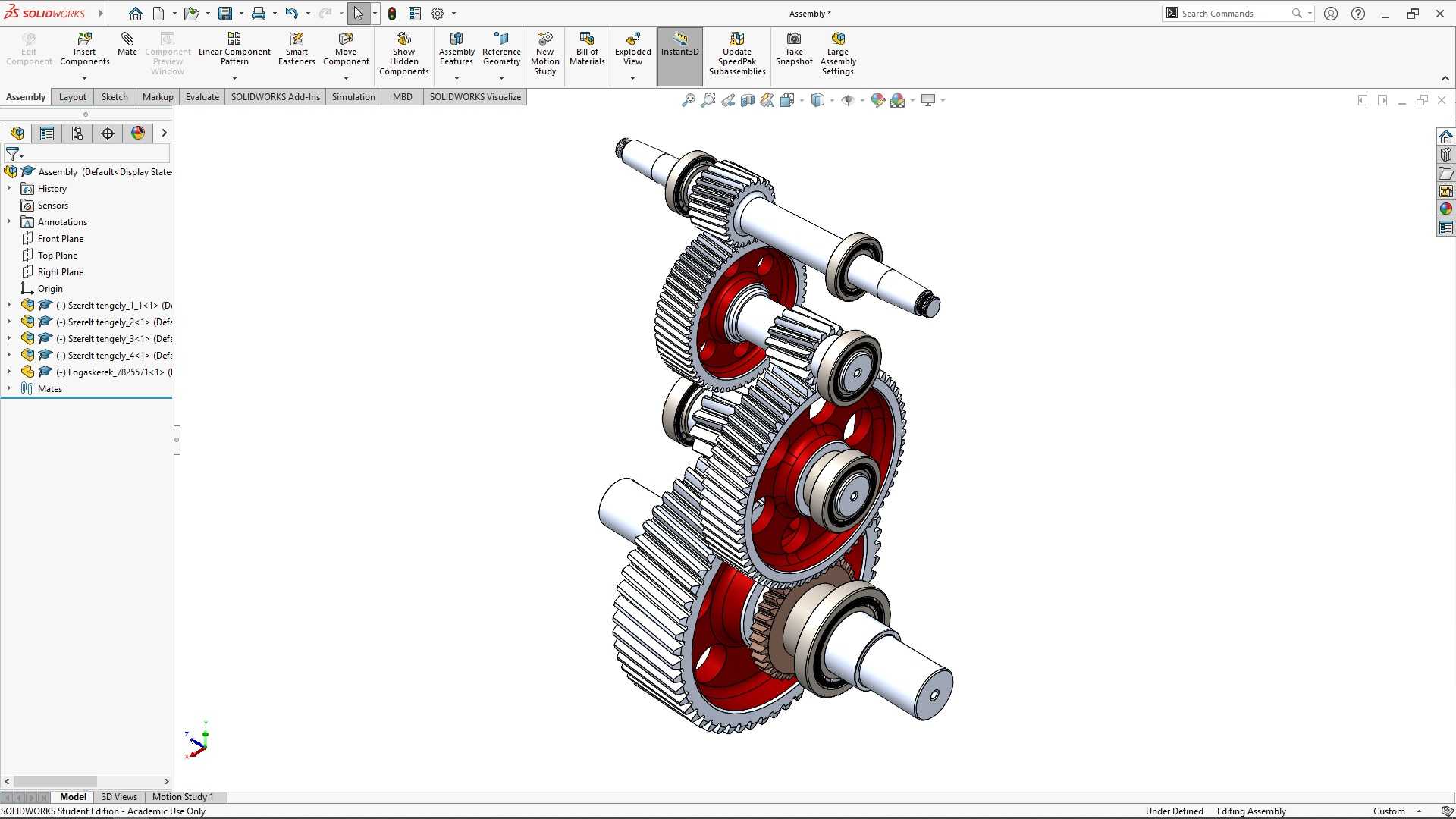Switch to Motion Study 1 tab
Image resolution: width=1456 pixels, height=819 pixels.
pyautogui.click(x=183, y=797)
